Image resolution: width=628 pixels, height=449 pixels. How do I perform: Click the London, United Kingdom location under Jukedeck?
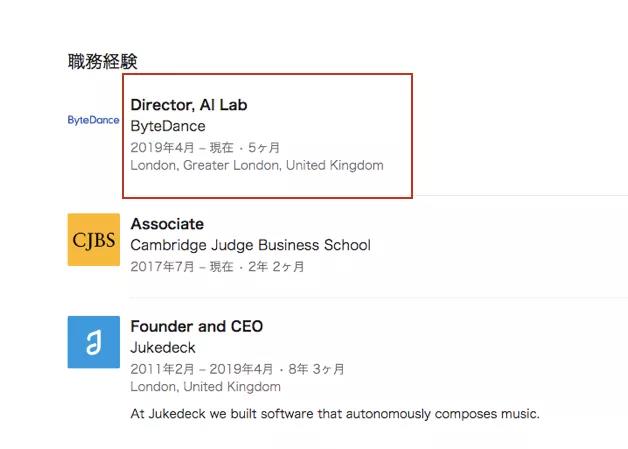pyautogui.click(x=205, y=387)
